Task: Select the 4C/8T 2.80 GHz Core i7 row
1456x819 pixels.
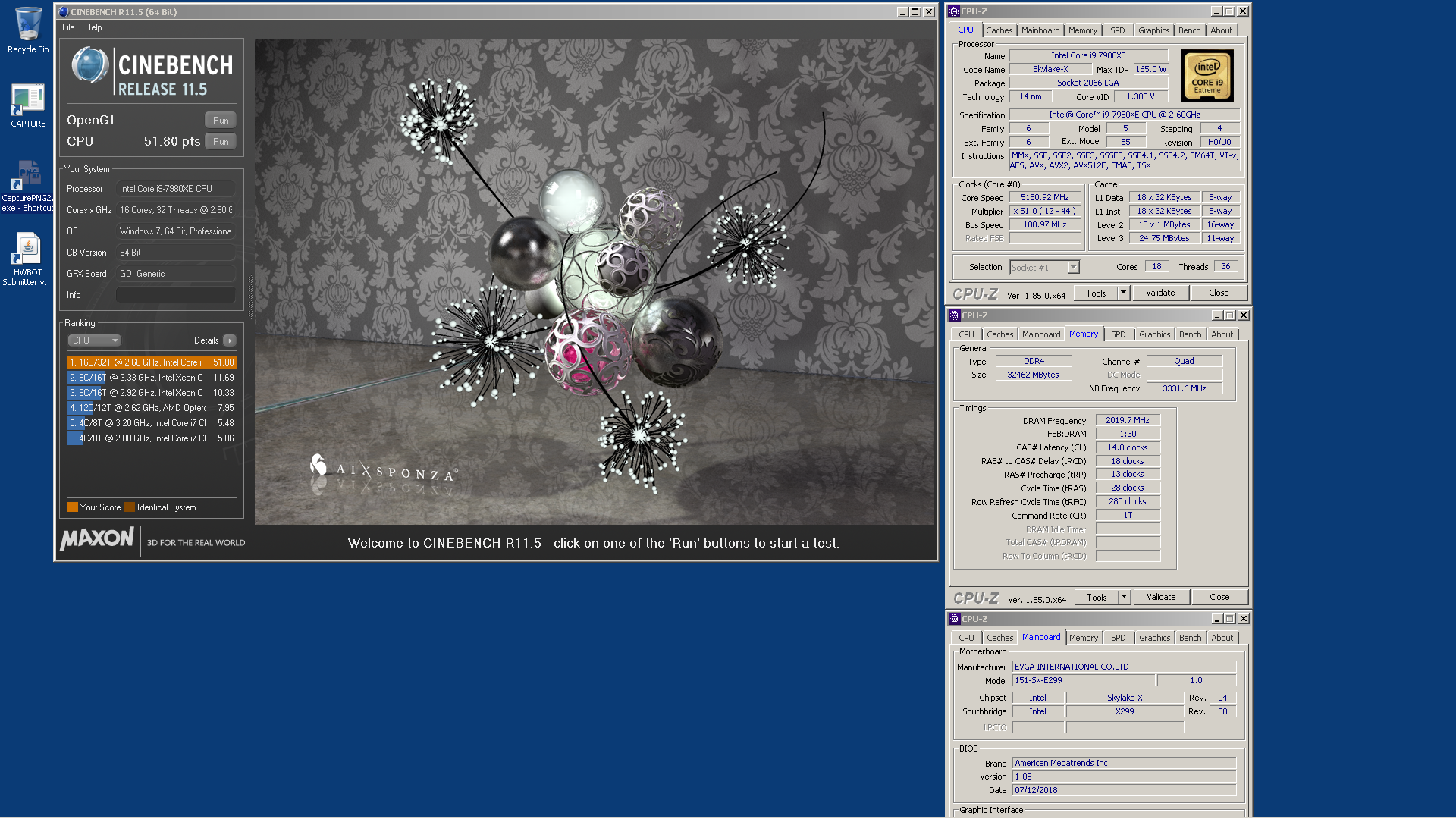Action: pyautogui.click(x=152, y=438)
